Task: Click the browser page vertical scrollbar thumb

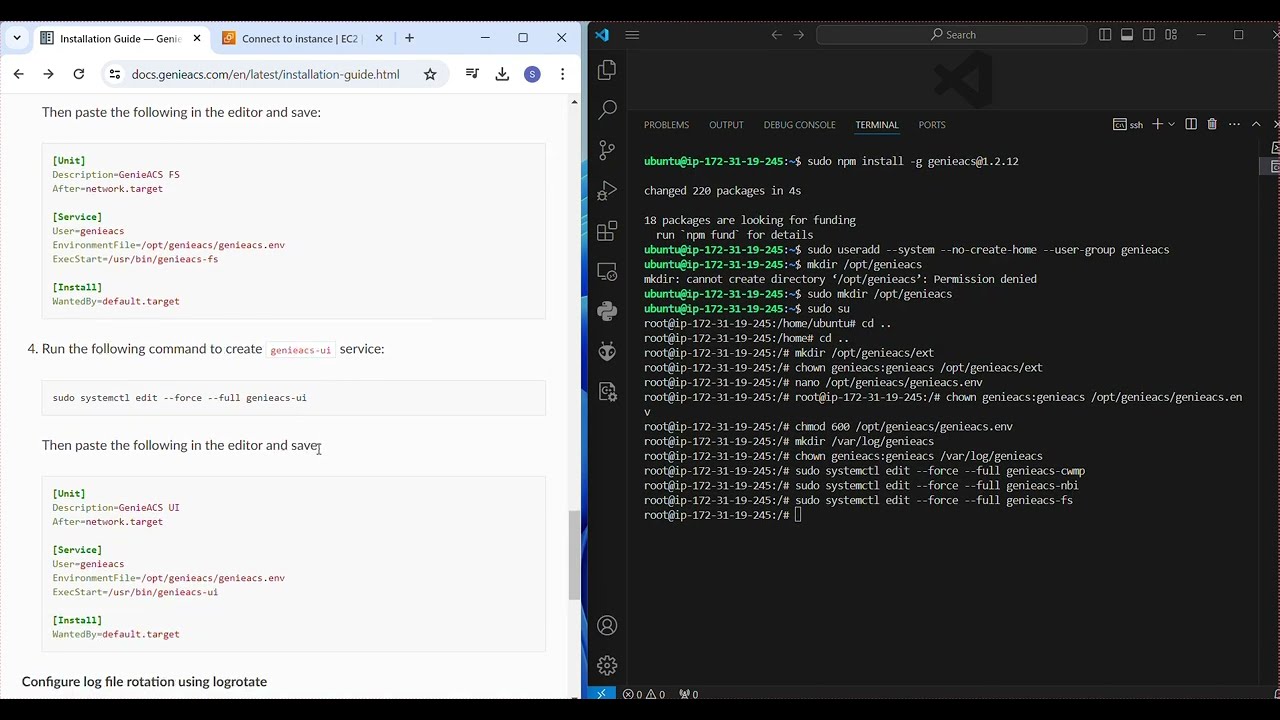Action: [574, 555]
